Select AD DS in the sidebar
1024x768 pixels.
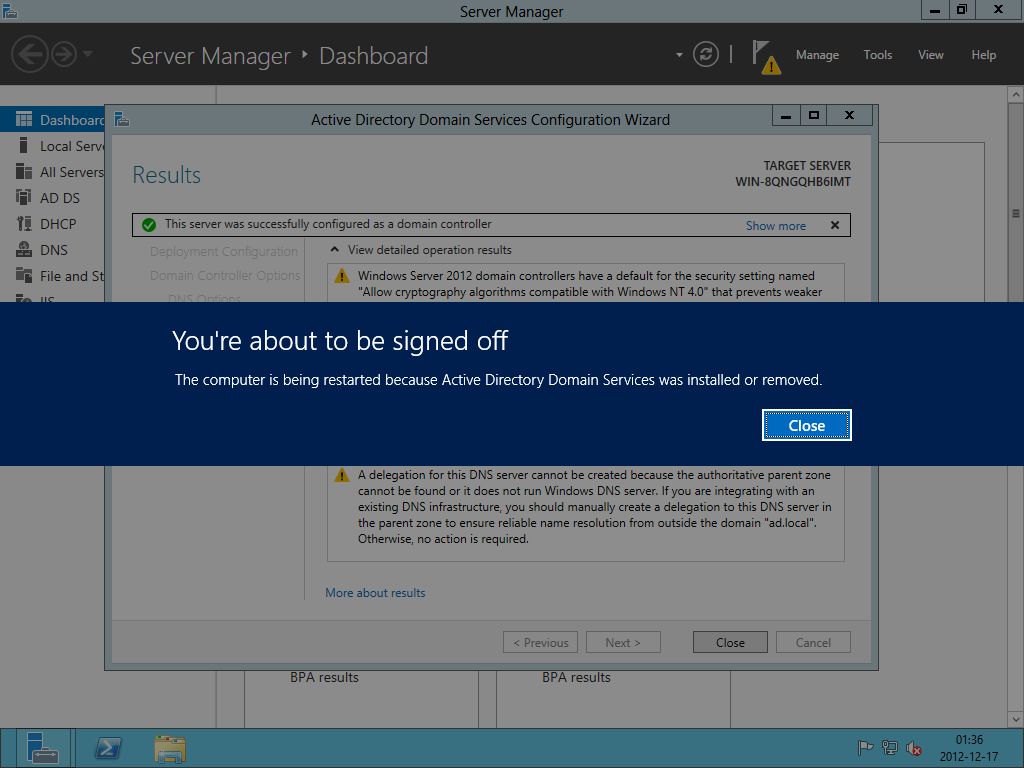click(x=52, y=198)
